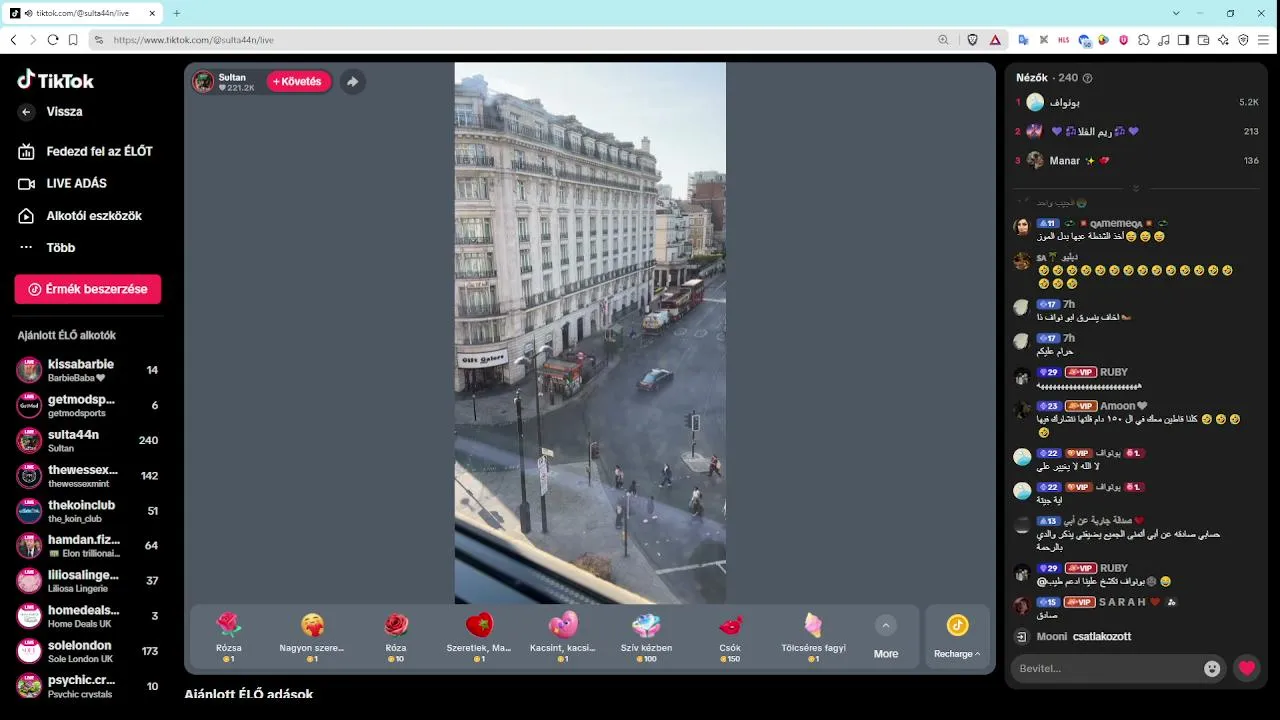The width and height of the screenshot is (1280, 720).
Task: Click the HLS extension icon
Action: pos(1063,40)
